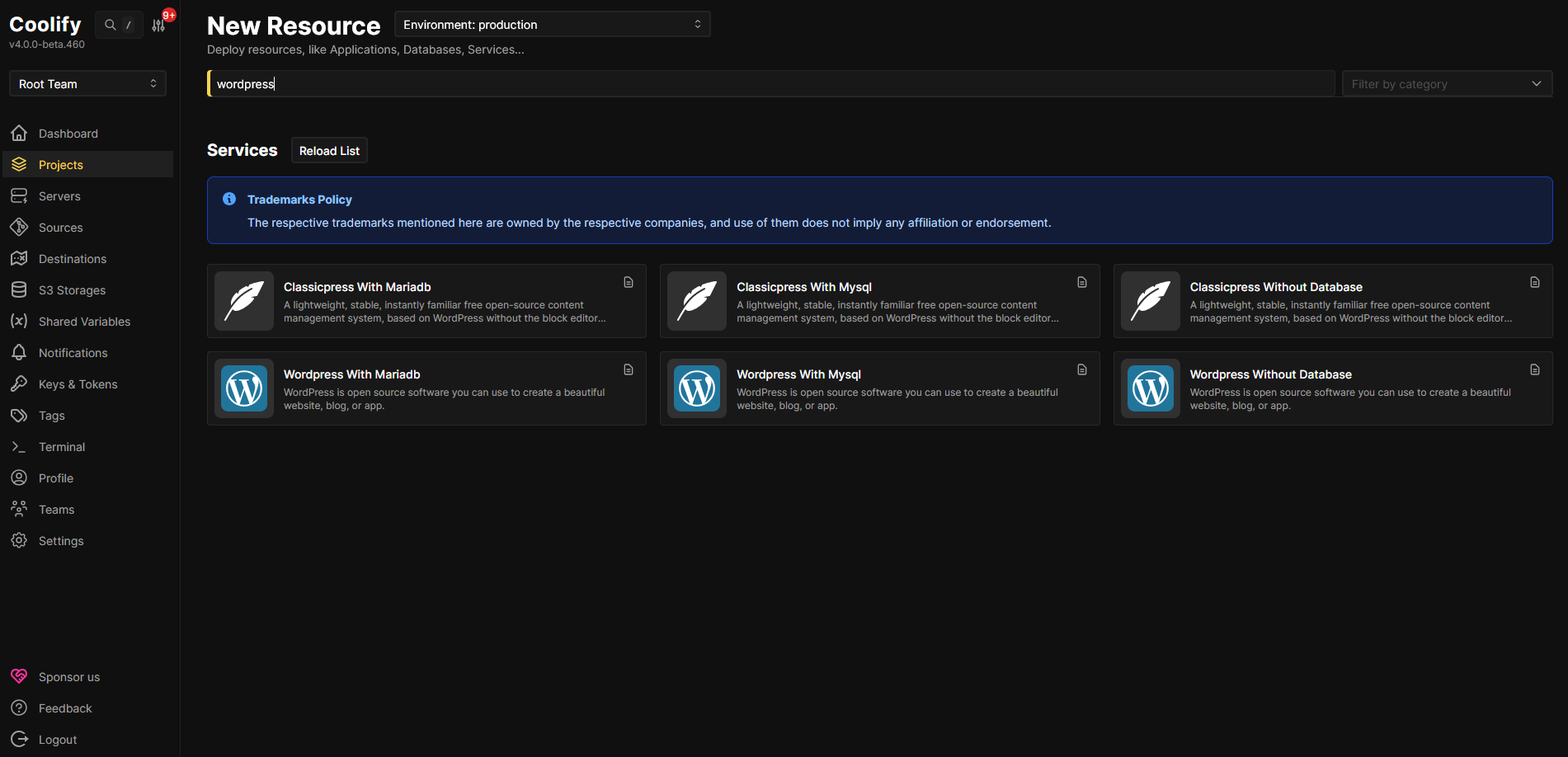Select Classicpress With Mysql service title
The width and height of the screenshot is (1568, 757).
[804, 287]
